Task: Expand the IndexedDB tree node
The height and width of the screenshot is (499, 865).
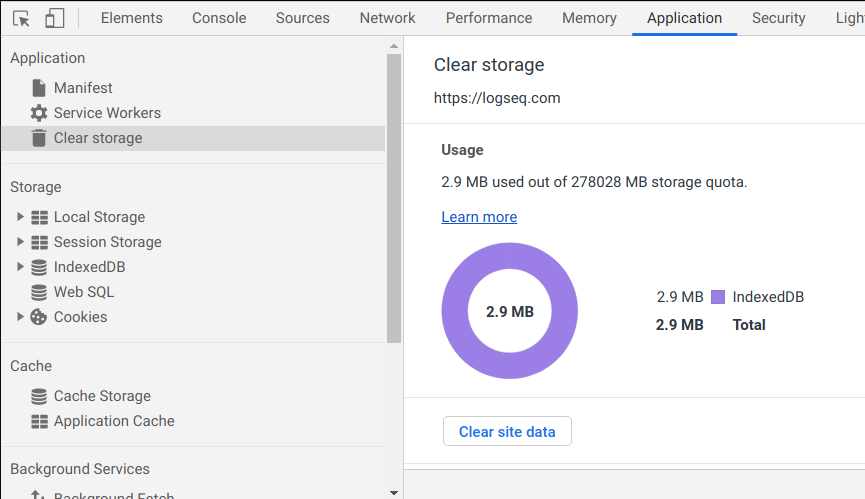Action: [x=20, y=267]
